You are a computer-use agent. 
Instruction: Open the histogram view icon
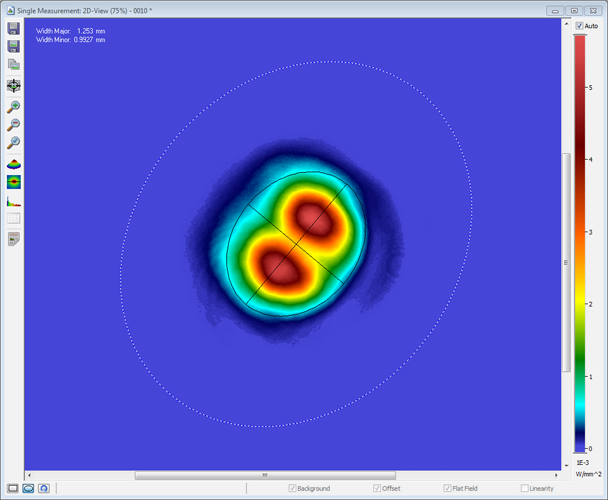[14, 201]
